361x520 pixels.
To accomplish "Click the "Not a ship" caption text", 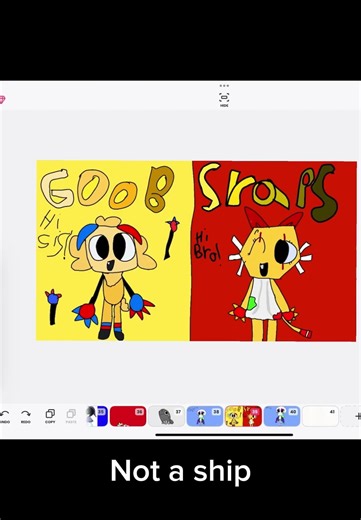I will [180, 471].
